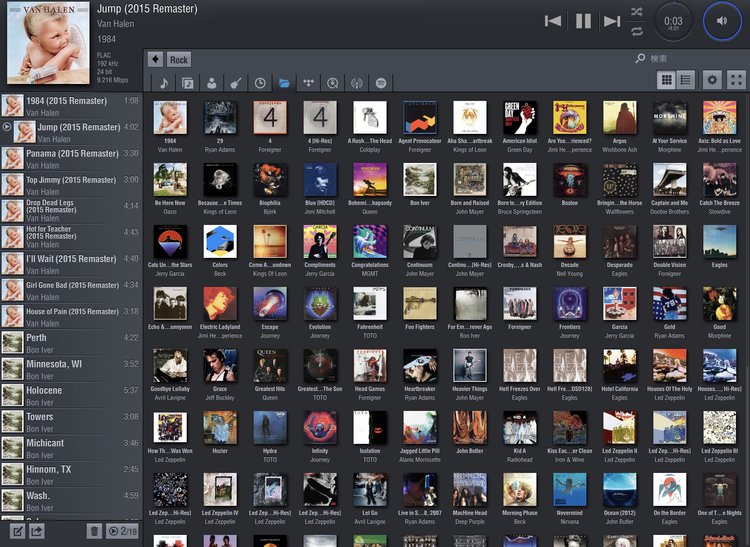
Task: Open the Kid A album by Radiohead
Action: pos(519,428)
